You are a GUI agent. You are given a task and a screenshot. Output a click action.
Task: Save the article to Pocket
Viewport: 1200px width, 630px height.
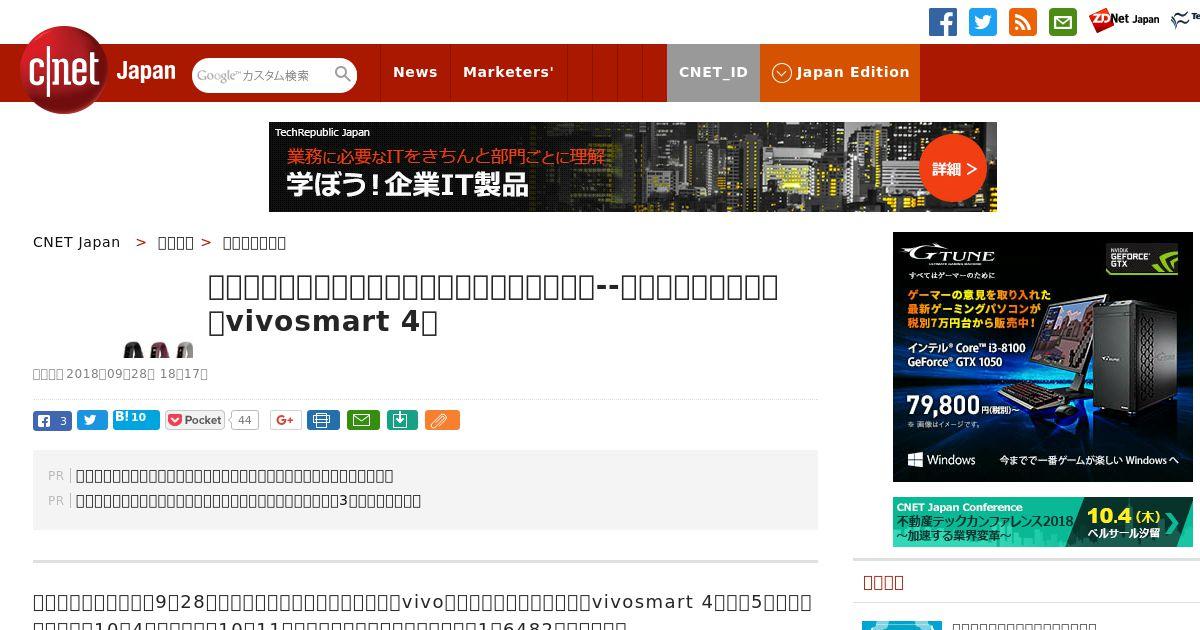pyautogui.click(x=195, y=420)
